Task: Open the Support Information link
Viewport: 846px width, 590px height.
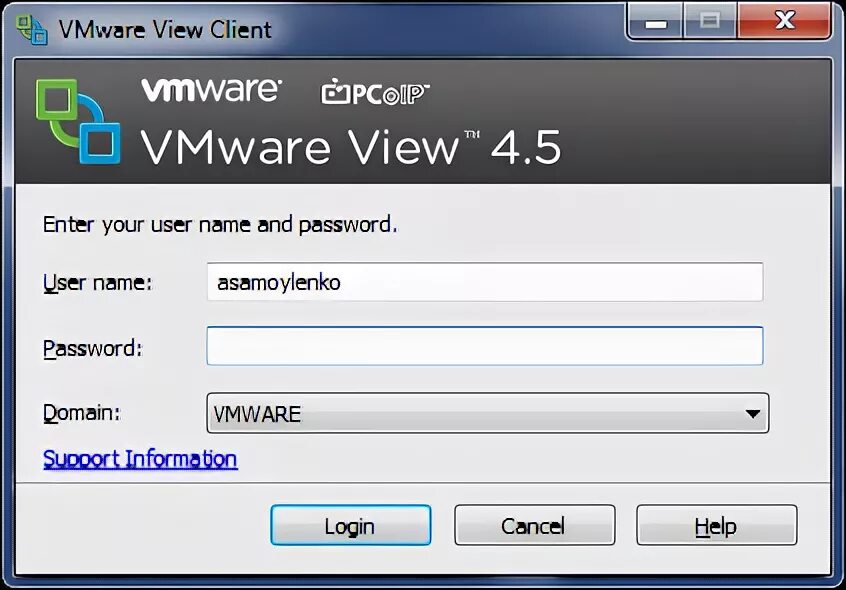Action: [x=140, y=459]
